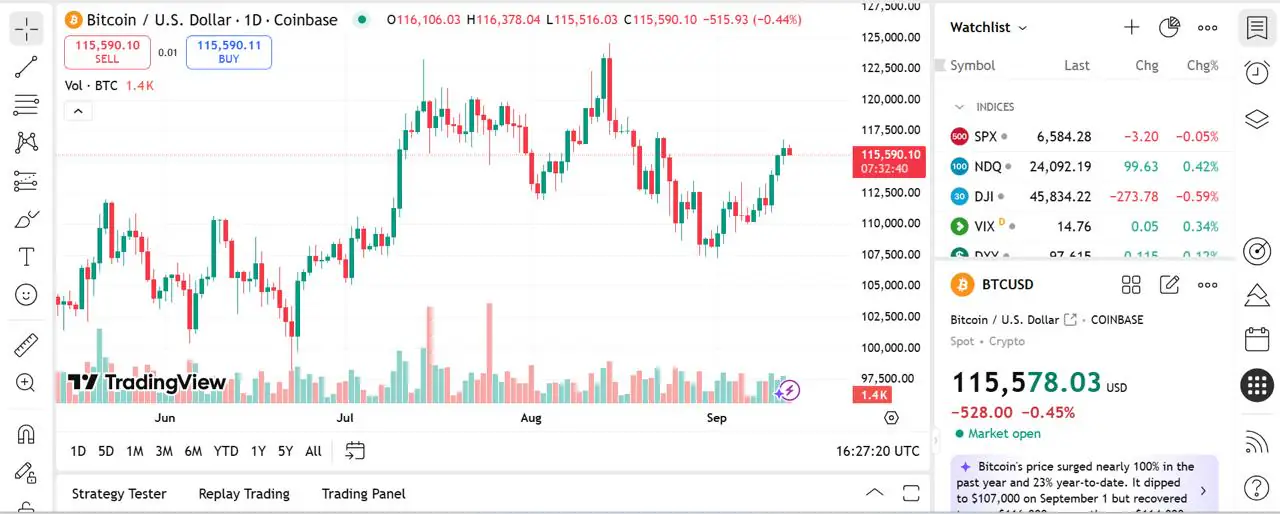Open chart settings gear icon

(x=891, y=418)
